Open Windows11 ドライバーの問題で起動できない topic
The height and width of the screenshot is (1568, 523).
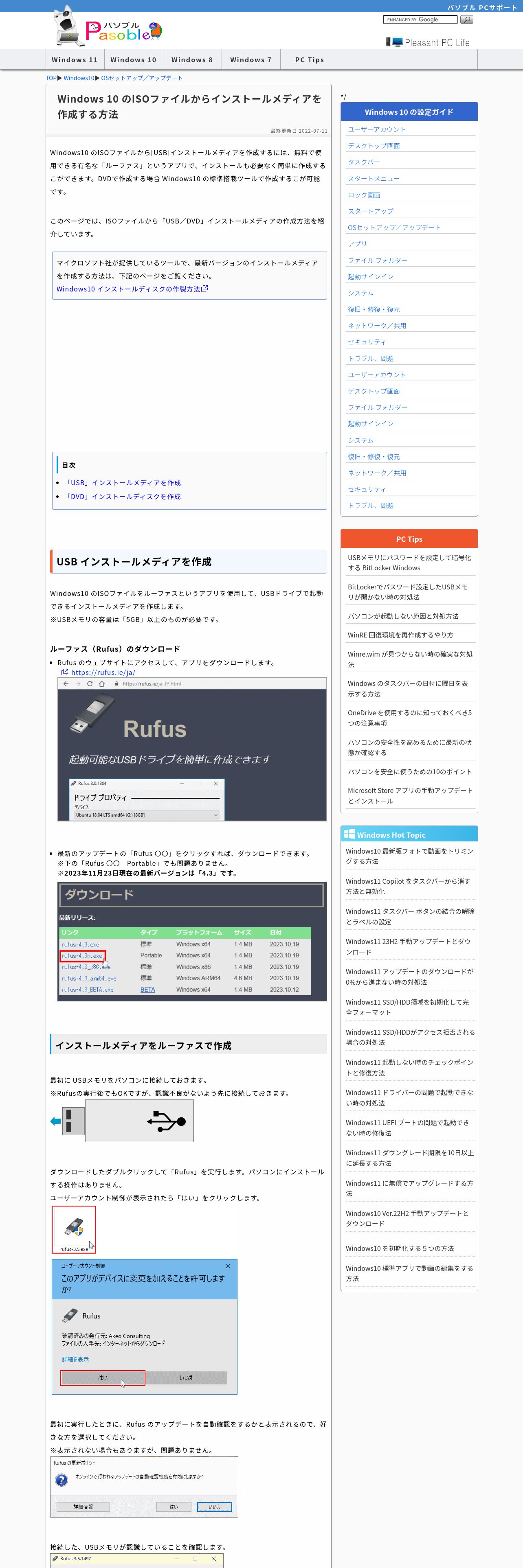[409, 1097]
